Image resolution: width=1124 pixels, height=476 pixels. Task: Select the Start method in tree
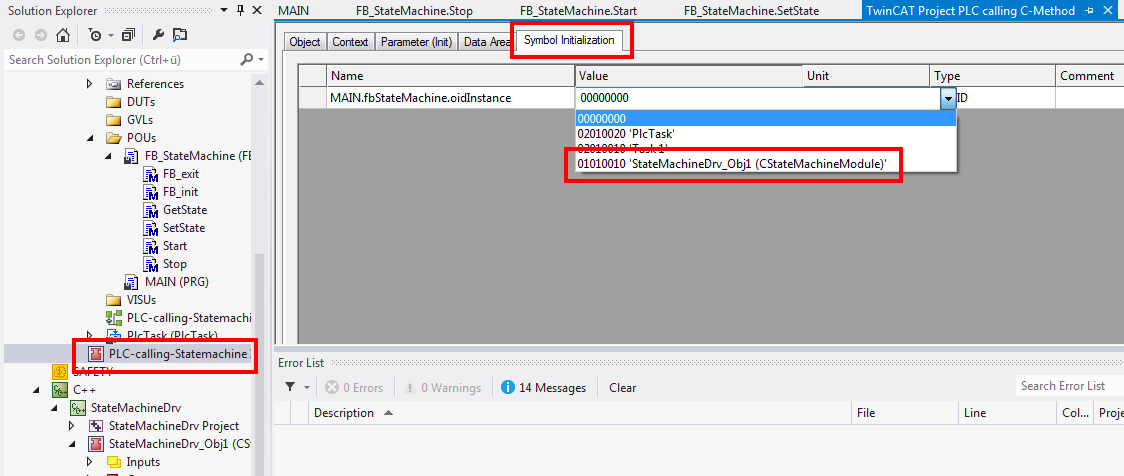click(x=175, y=246)
